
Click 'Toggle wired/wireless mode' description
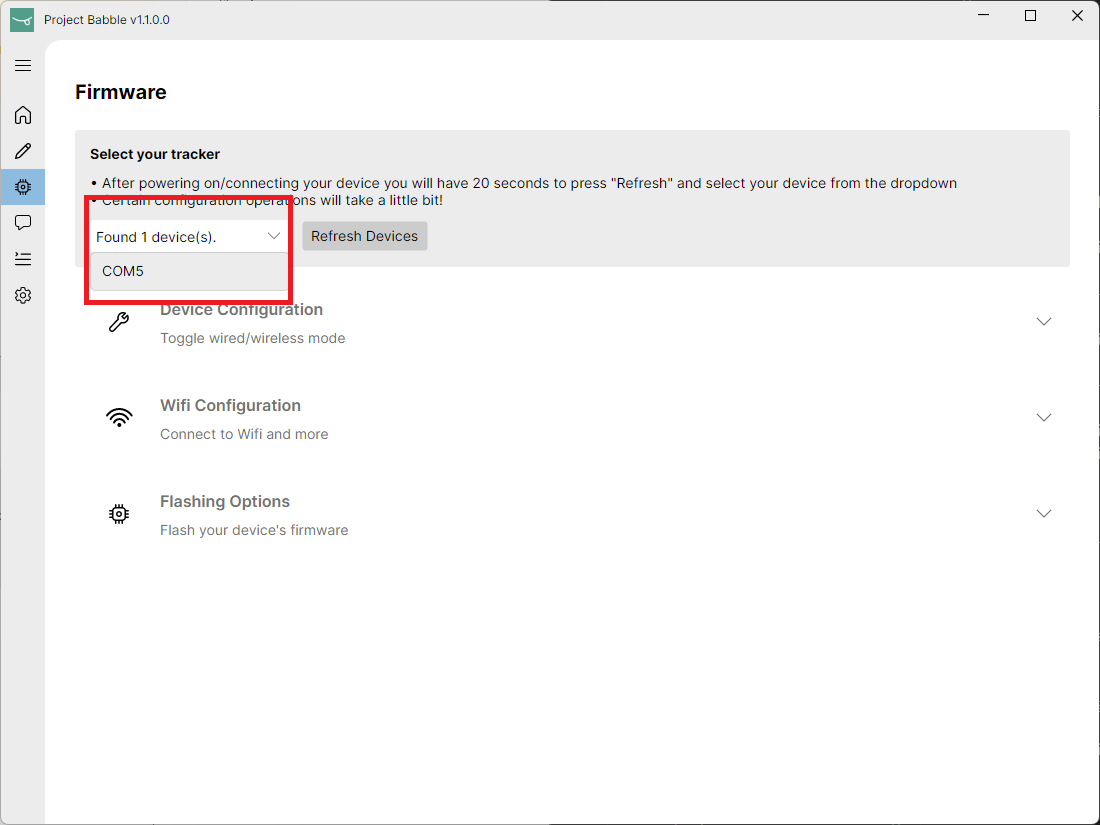253,338
